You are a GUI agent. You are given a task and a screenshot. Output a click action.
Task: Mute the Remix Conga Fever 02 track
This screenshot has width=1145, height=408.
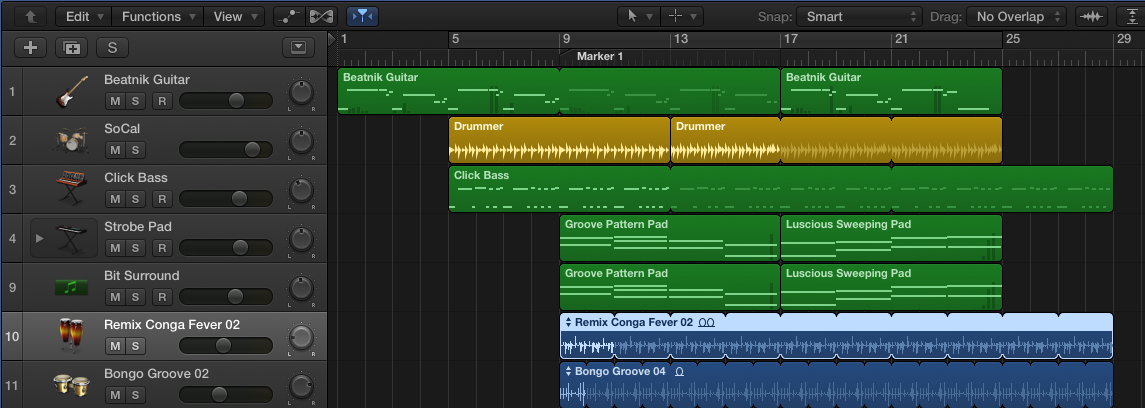click(x=115, y=345)
